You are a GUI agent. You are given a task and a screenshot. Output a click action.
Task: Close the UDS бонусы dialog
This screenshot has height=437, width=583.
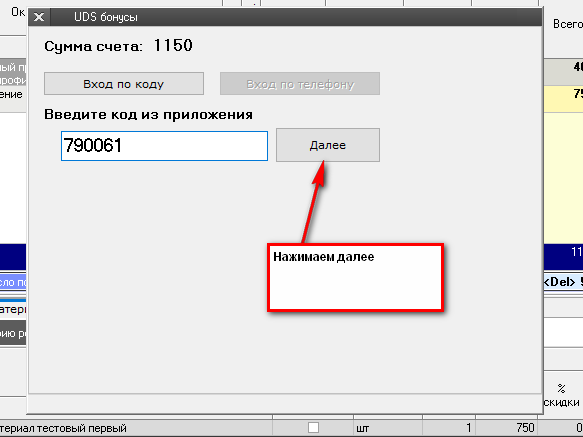pyautogui.click(x=39, y=17)
